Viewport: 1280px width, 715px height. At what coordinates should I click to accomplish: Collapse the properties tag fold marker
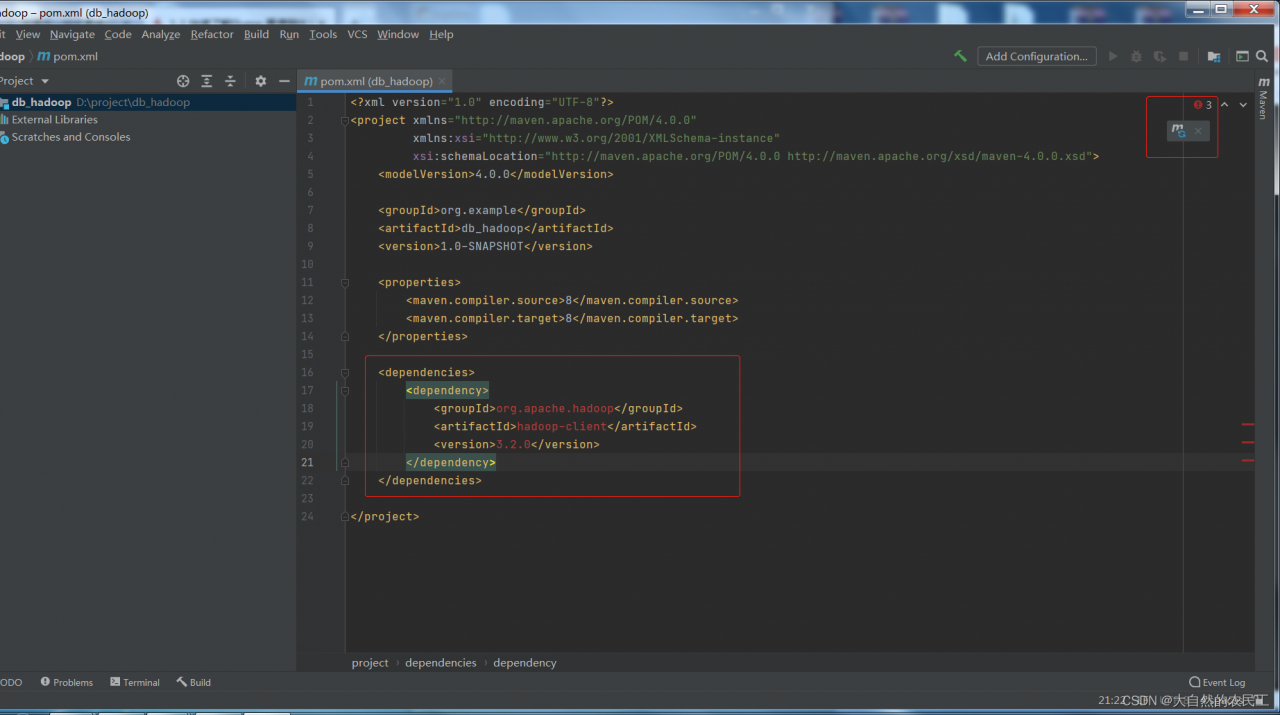point(344,283)
